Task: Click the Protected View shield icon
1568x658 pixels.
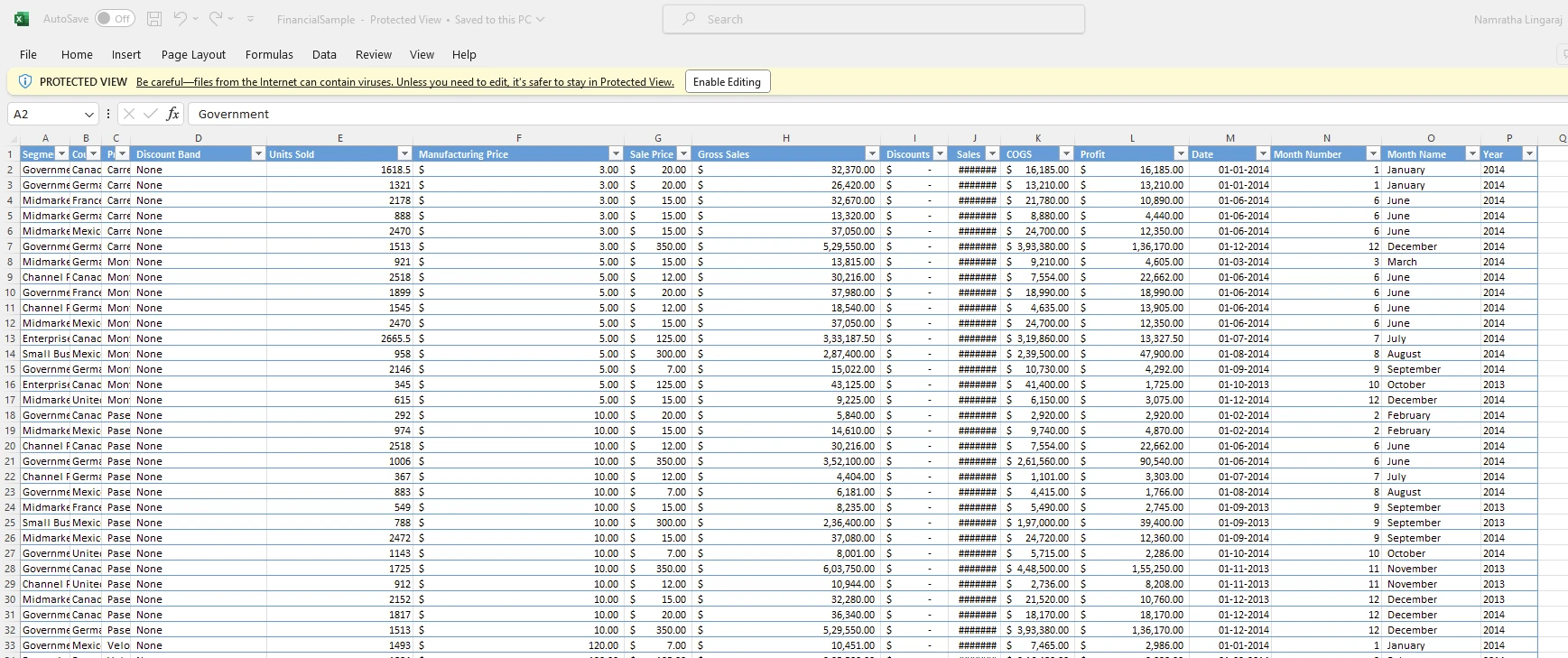Action: coord(25,81)
